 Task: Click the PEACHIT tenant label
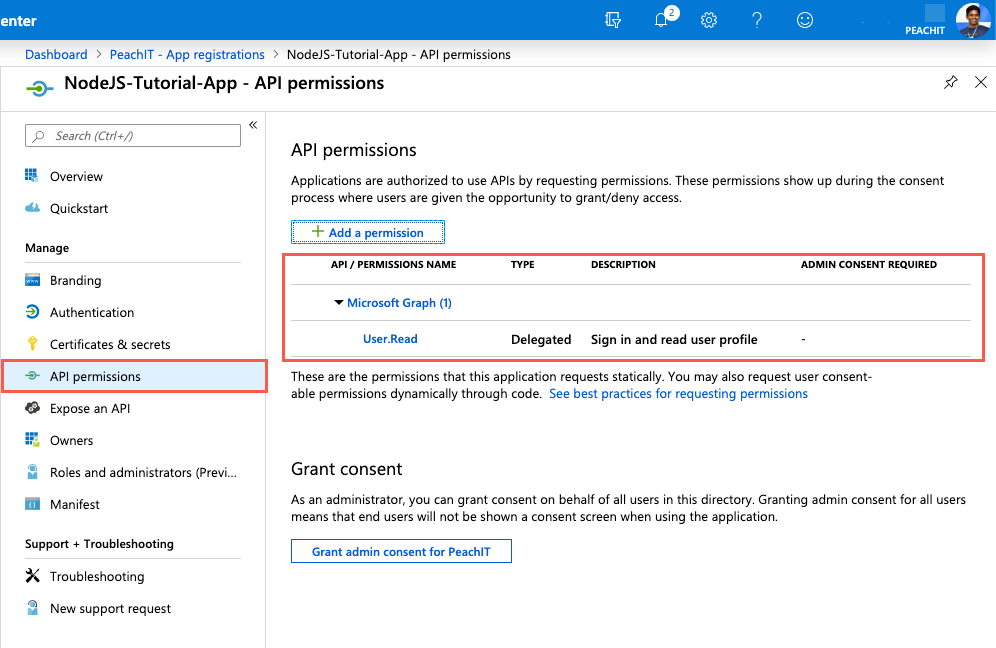click(925, 30)
